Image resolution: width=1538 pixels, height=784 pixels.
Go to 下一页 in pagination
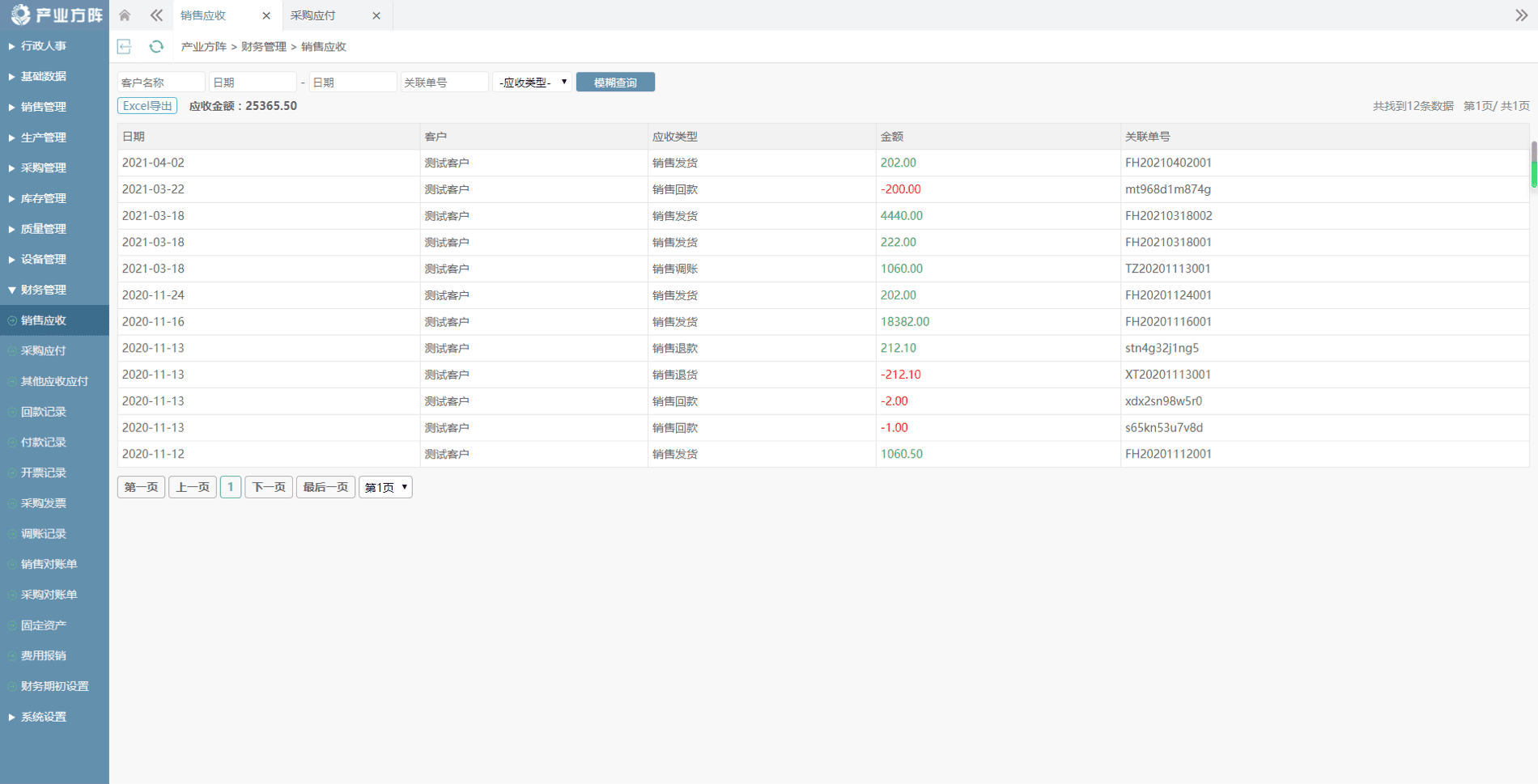click(x=269, y=487)
